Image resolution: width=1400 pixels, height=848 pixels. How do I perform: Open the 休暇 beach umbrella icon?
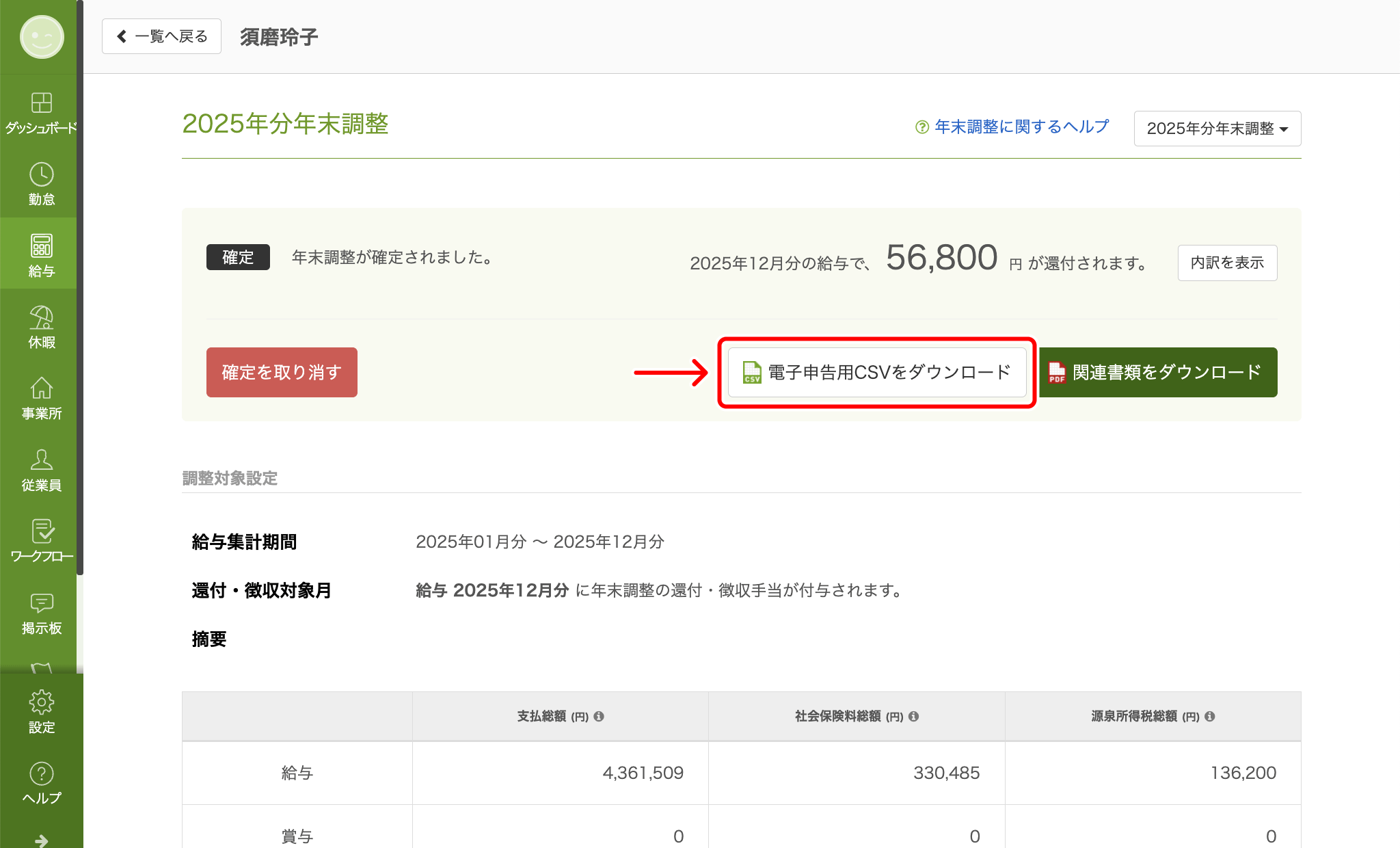[x=41, y=318]
